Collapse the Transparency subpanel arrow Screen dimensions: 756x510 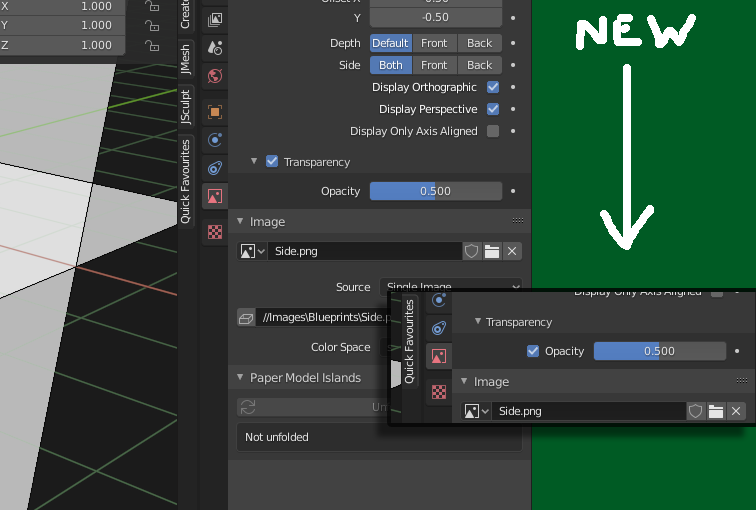tap(254, 161)
